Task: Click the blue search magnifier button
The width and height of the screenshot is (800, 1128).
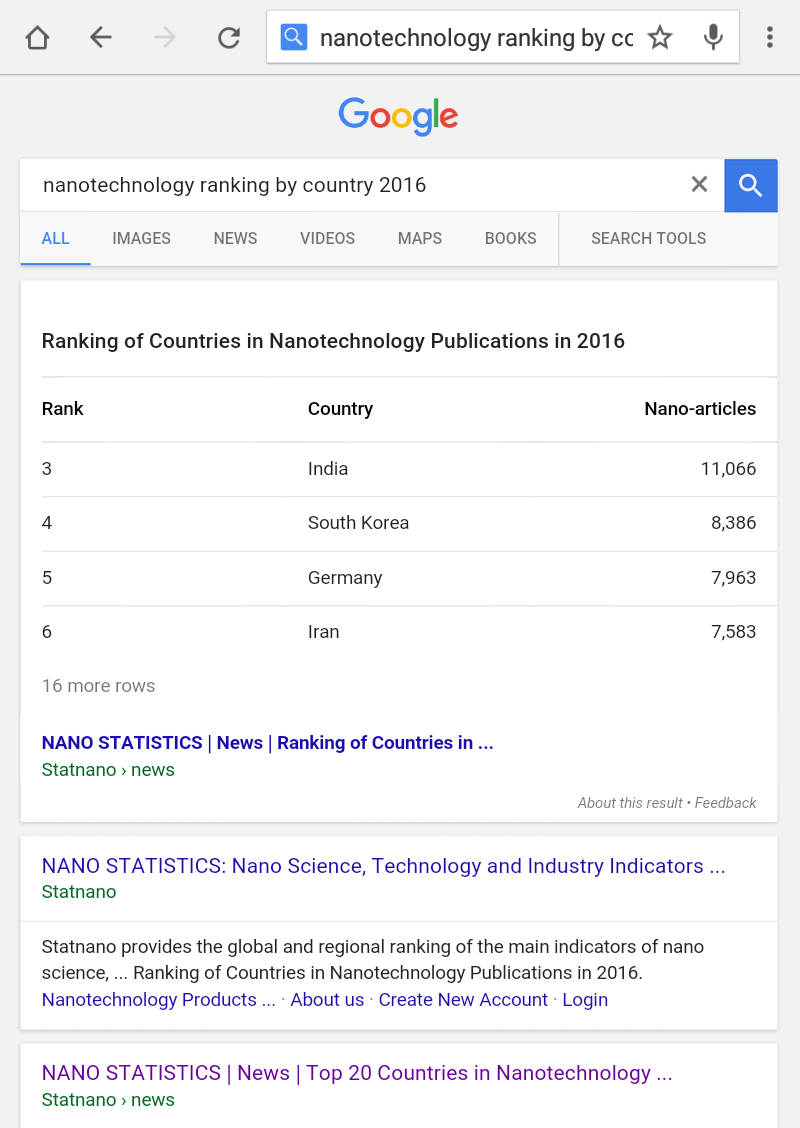Action: 750,186
